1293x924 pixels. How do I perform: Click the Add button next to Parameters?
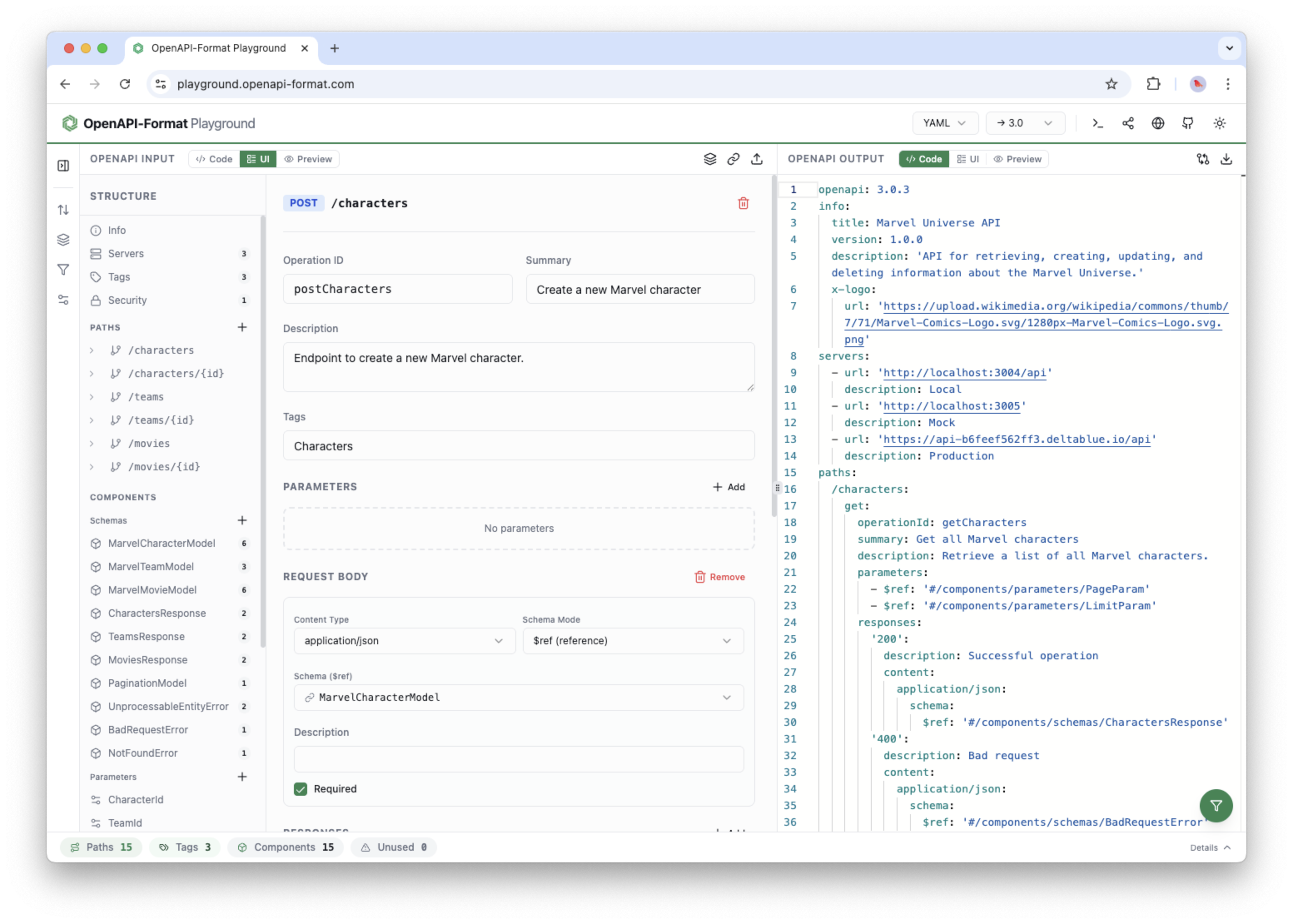coord(729,487)
